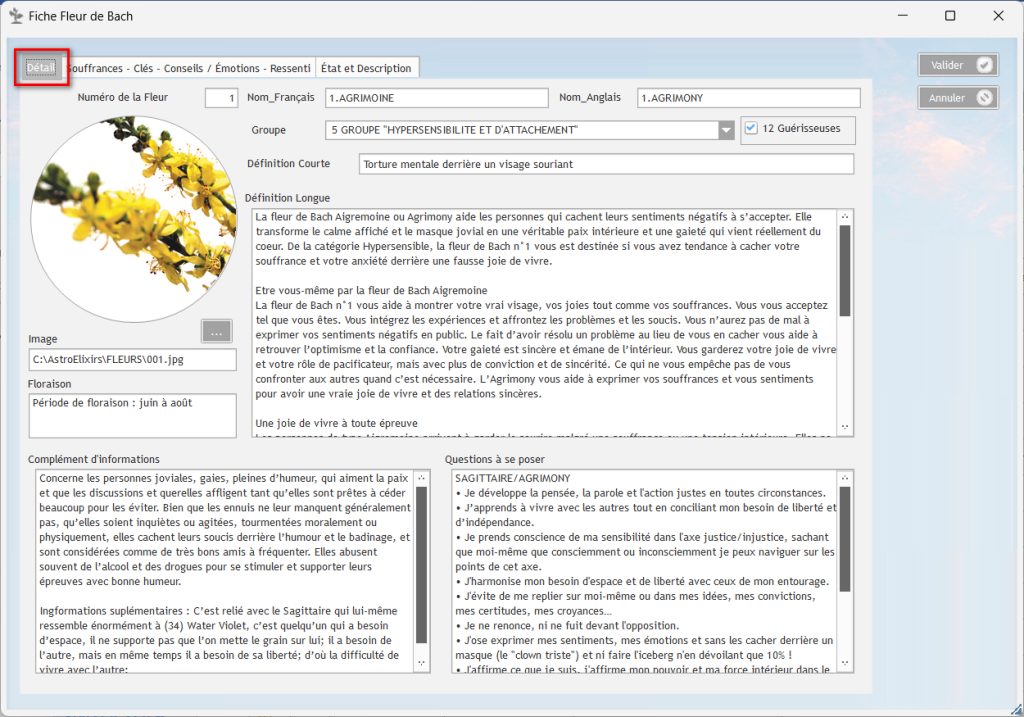Click the application icon in the title bar
Screen dimensions: 1024x717
click(15, 16)
